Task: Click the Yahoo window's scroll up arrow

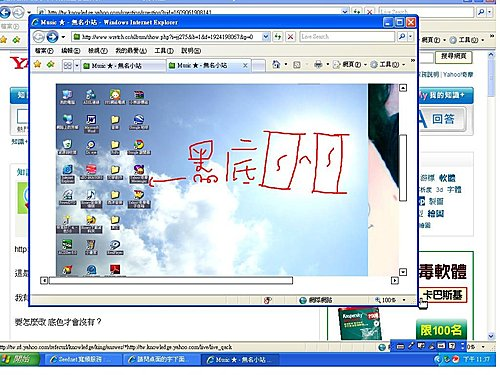Action: (491, 55)
